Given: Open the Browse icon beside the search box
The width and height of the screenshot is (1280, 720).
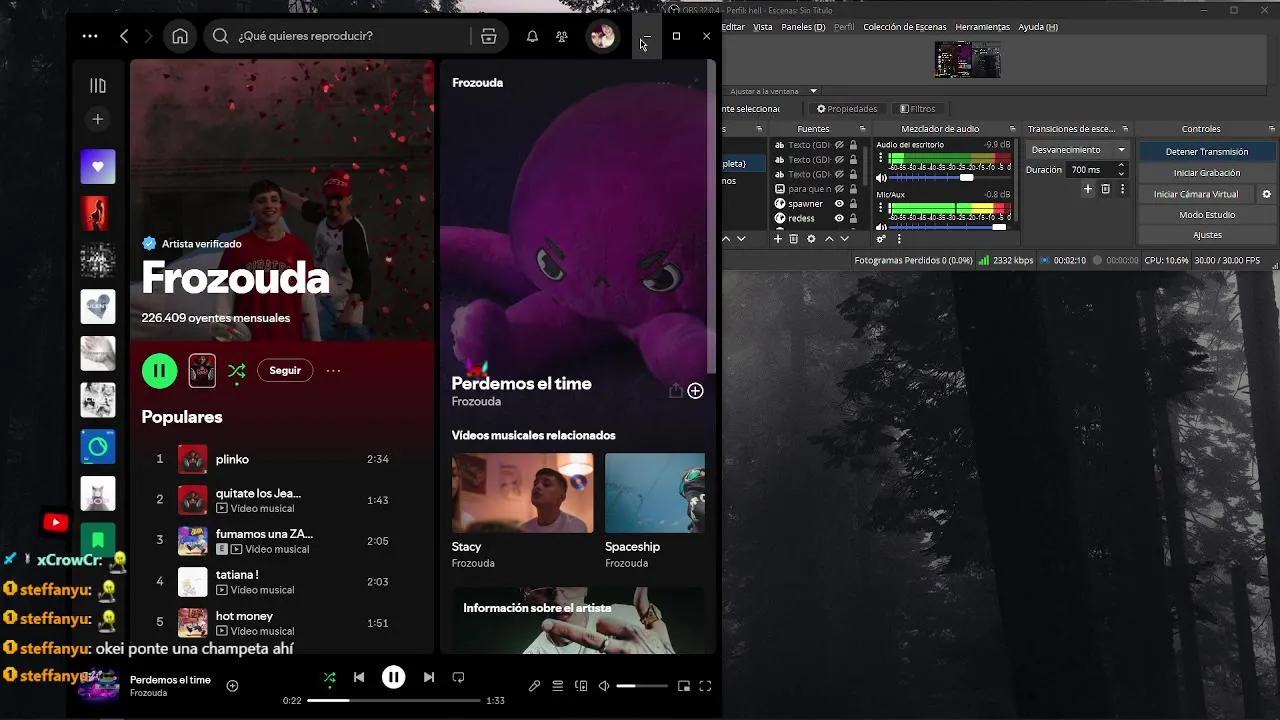Looking at the screenshot, I should [x=488, y=36].
